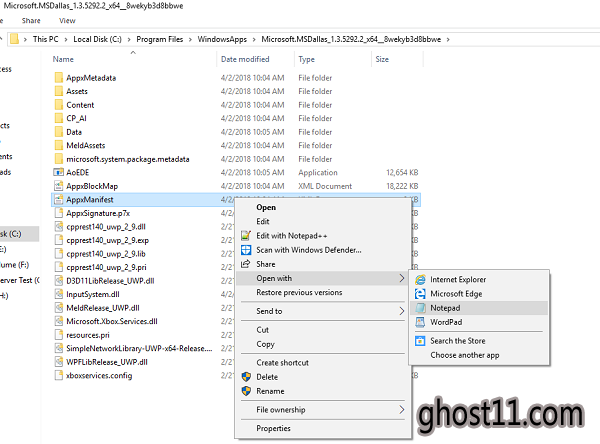Select Edit with Notepad++

(292, 236)
